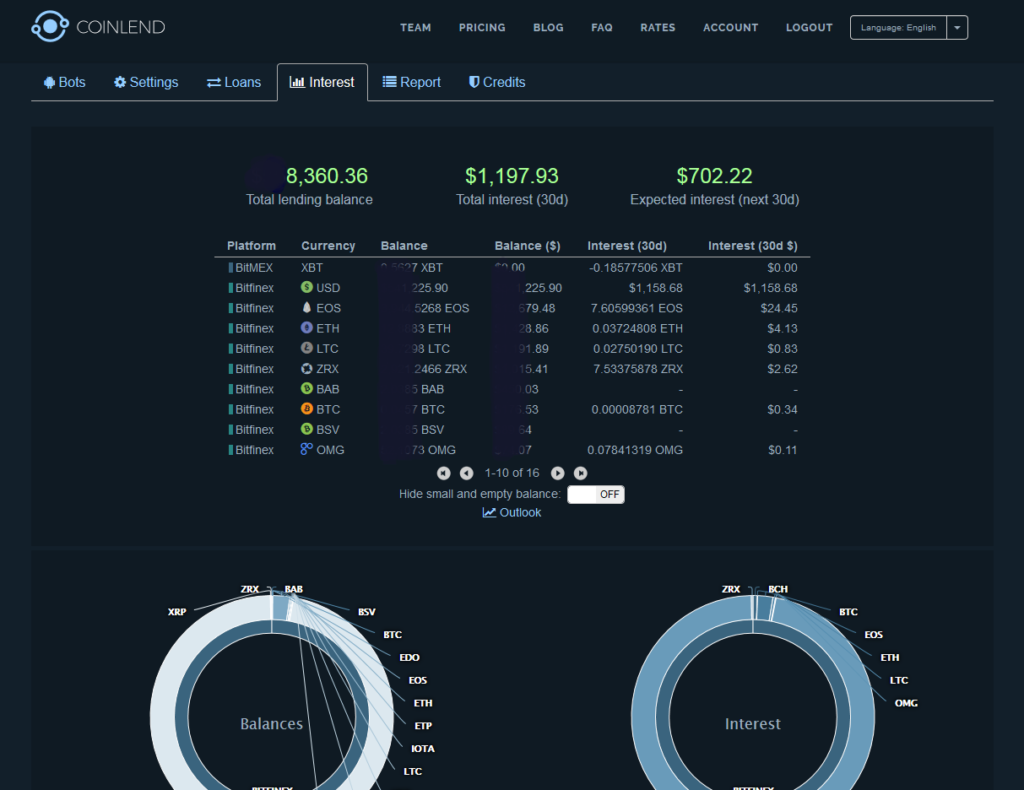This screenshot has height=790, width=1024.
Task: Click the ETH currency icon
Action: point(306,328)
